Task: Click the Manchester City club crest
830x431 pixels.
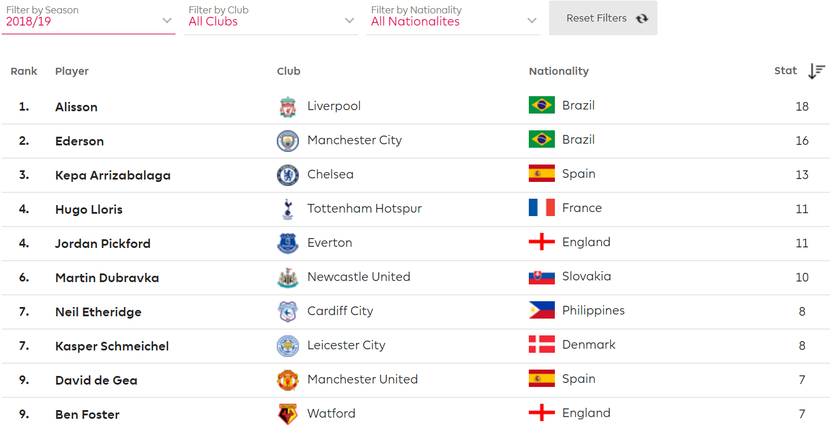Action: click(288, 141)
